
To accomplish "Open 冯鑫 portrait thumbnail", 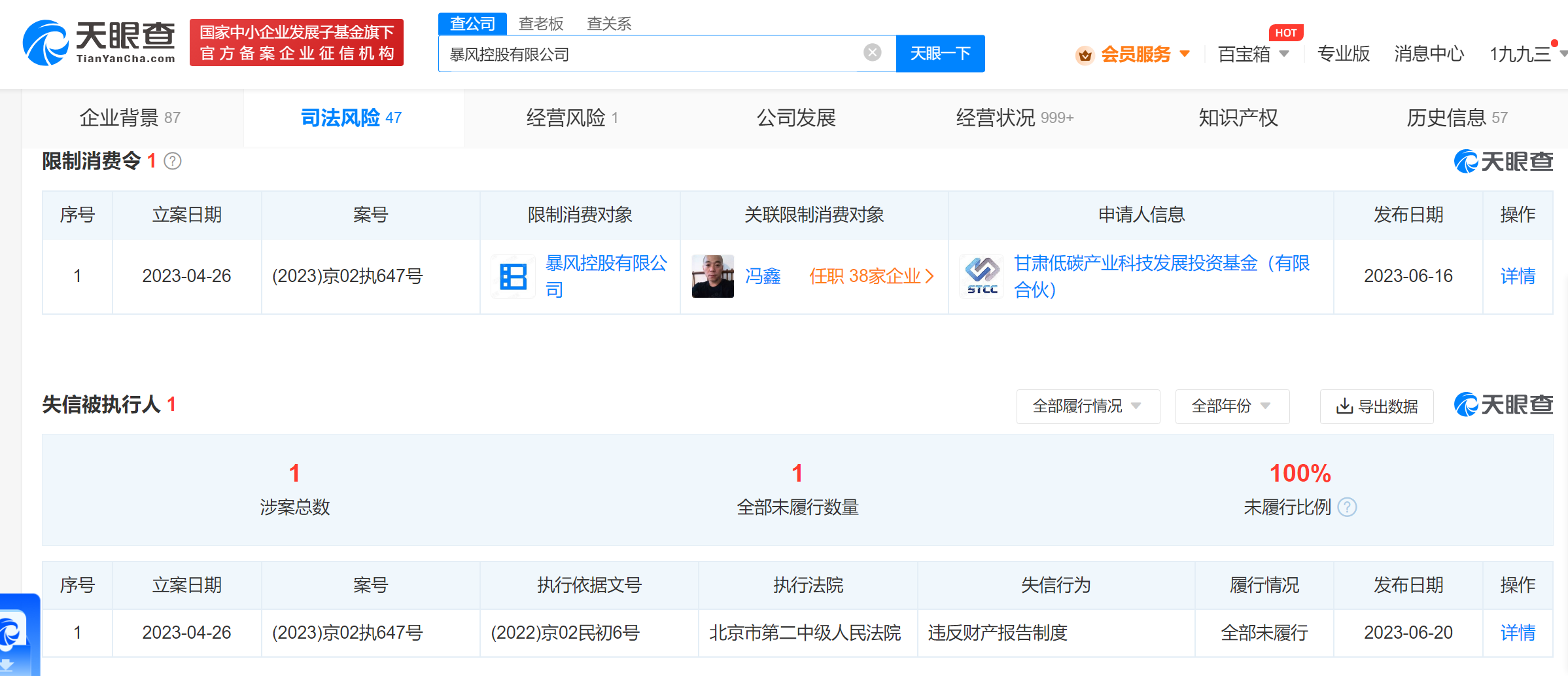I will coord(713,276).
